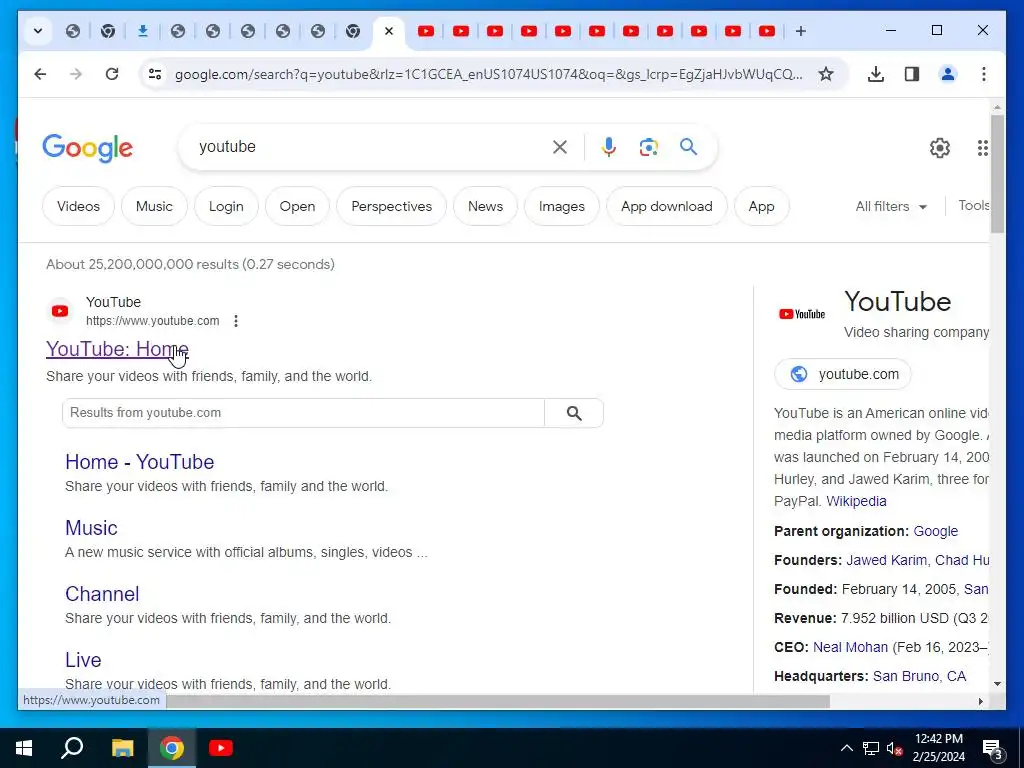Click the horizontal scrollbar thumb

(x=498, y=701)
